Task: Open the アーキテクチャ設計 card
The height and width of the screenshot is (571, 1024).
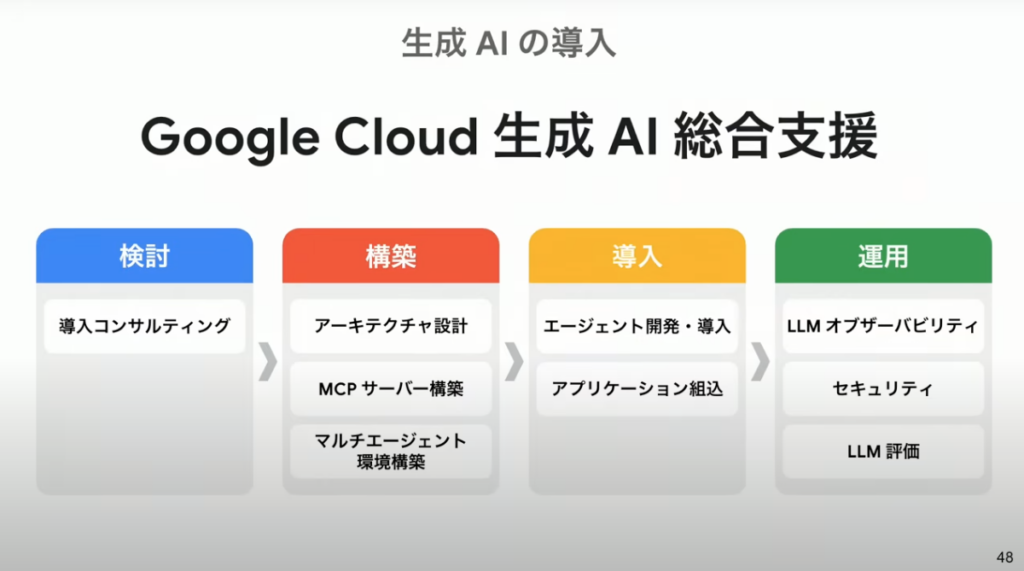Action: [x=391, y=326]
